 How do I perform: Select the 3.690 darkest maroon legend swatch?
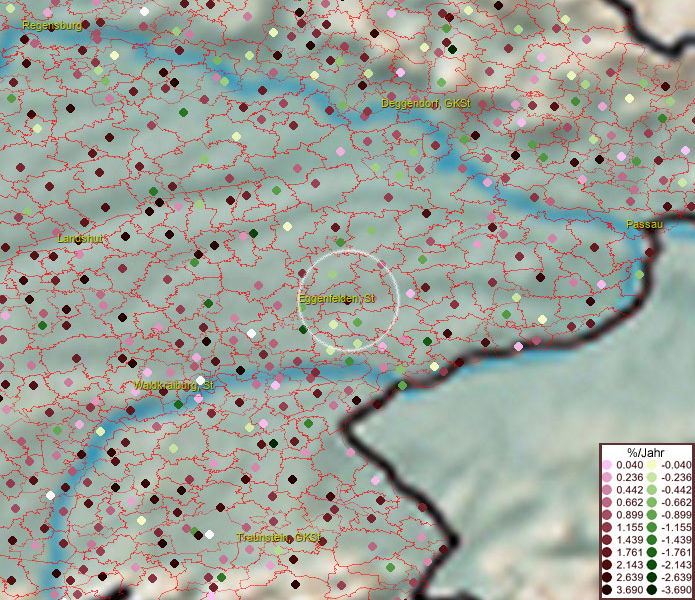click(607, 591)
